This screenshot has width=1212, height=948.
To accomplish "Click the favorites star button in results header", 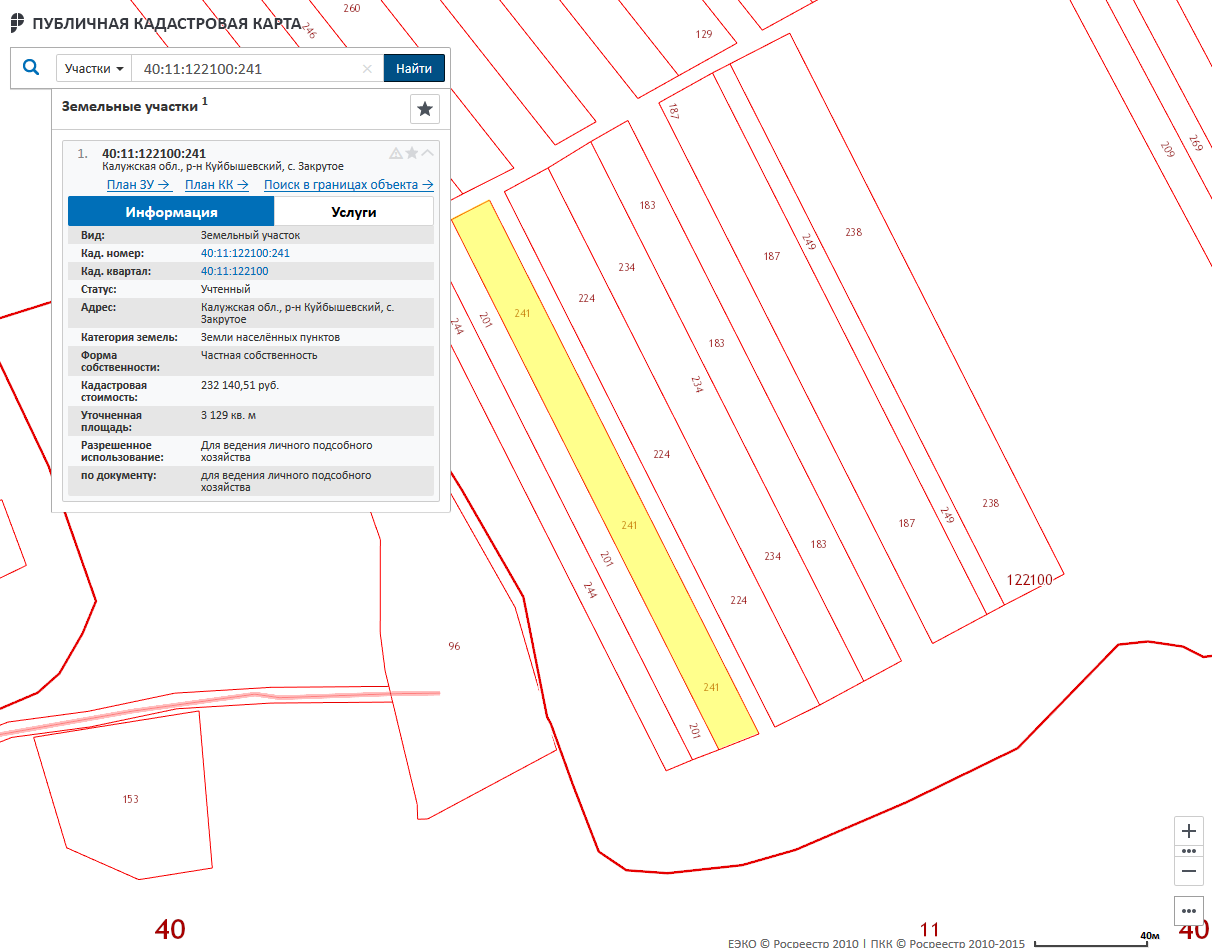I will pos(425,109).
